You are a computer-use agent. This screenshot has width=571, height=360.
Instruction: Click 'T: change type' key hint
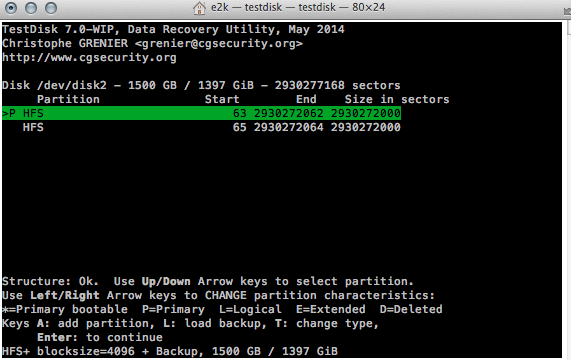pos(327,323)
